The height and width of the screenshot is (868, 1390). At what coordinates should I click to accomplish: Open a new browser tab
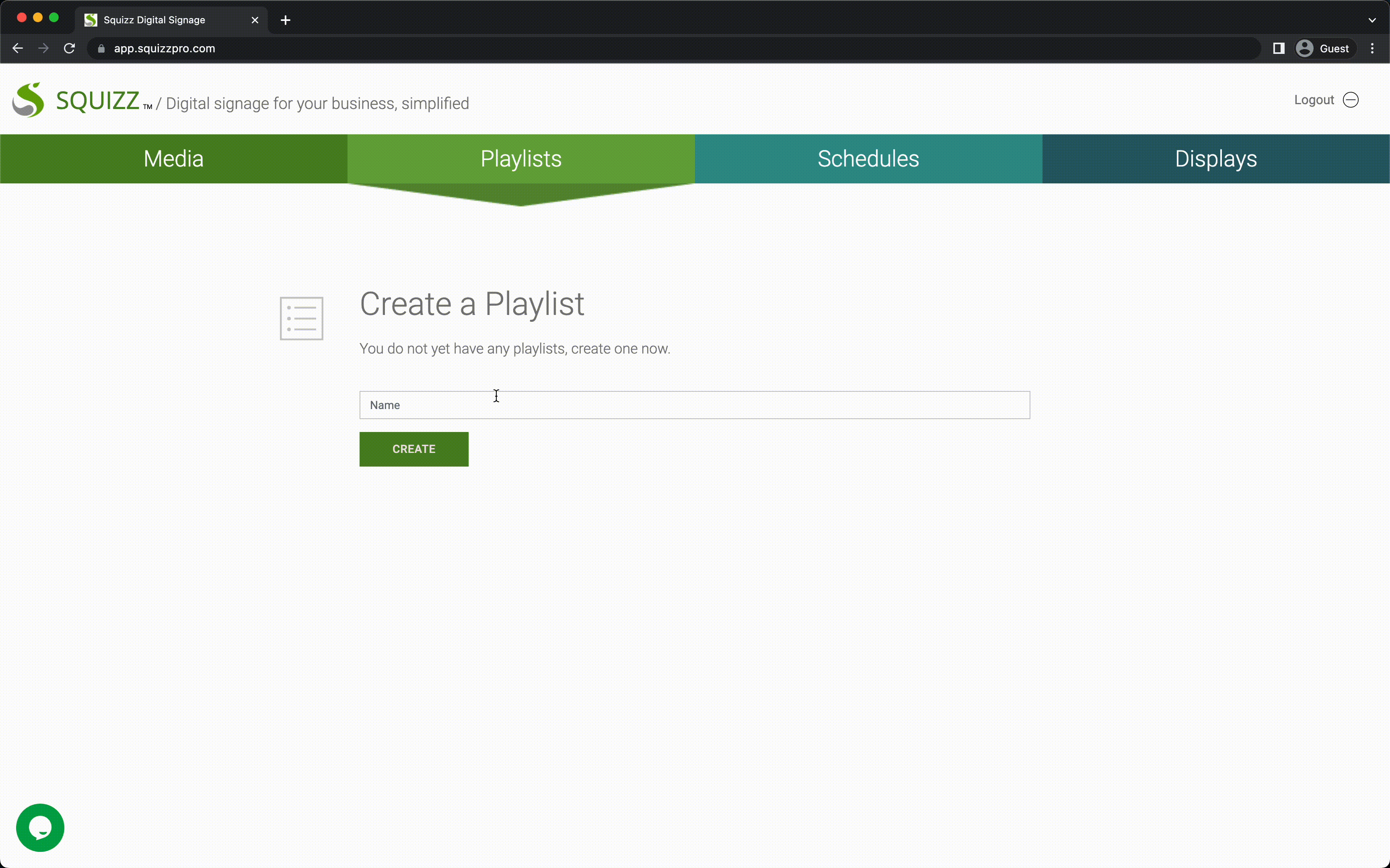click(x=285, y=20)
